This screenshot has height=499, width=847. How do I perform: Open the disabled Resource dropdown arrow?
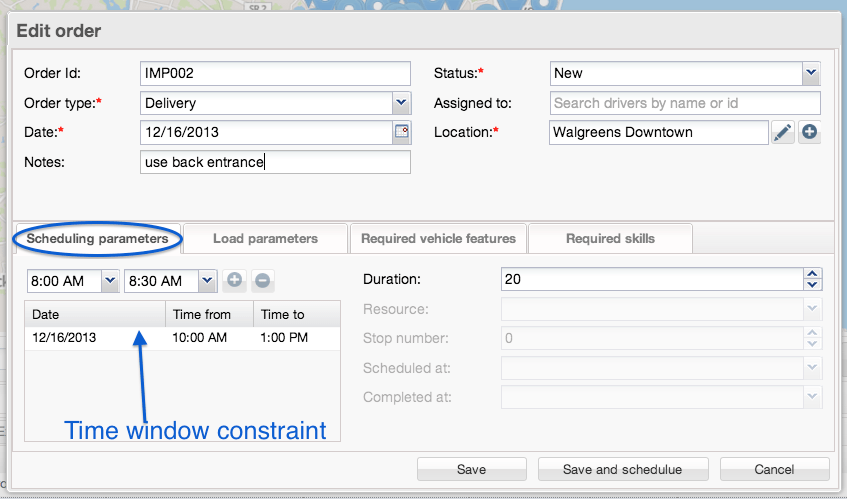[812, 309]
